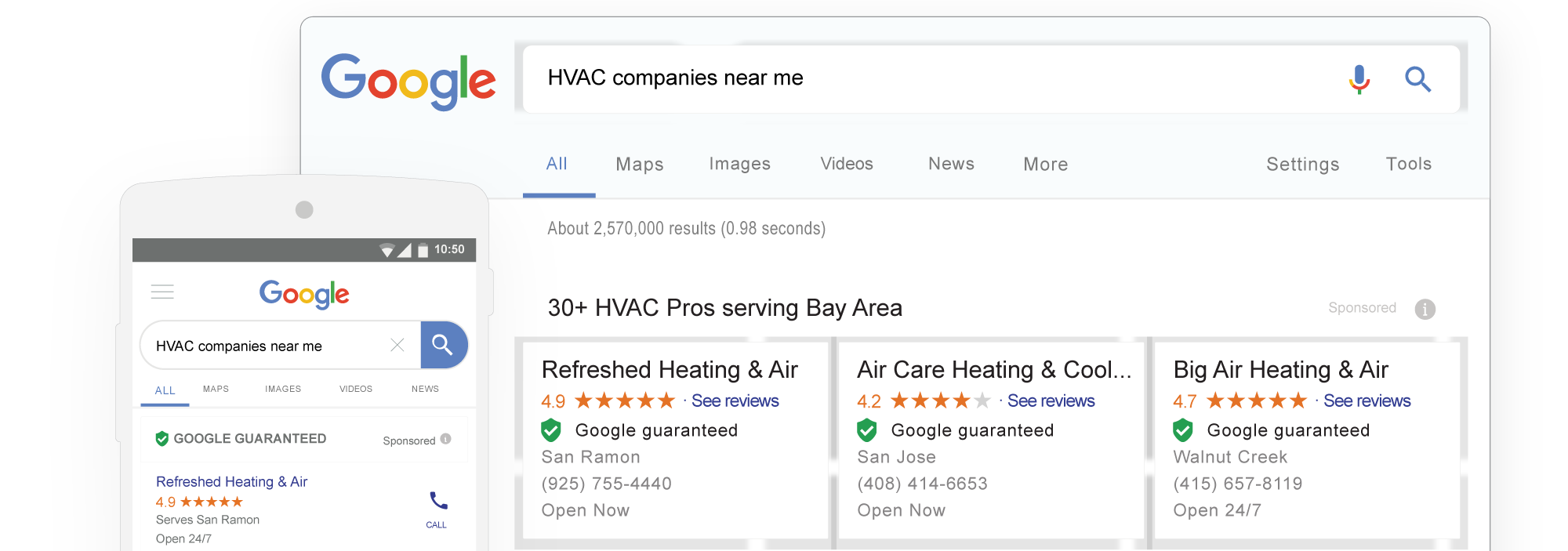Tap the 10:50 clock on the phone
1568x551 pixels.
449,250
